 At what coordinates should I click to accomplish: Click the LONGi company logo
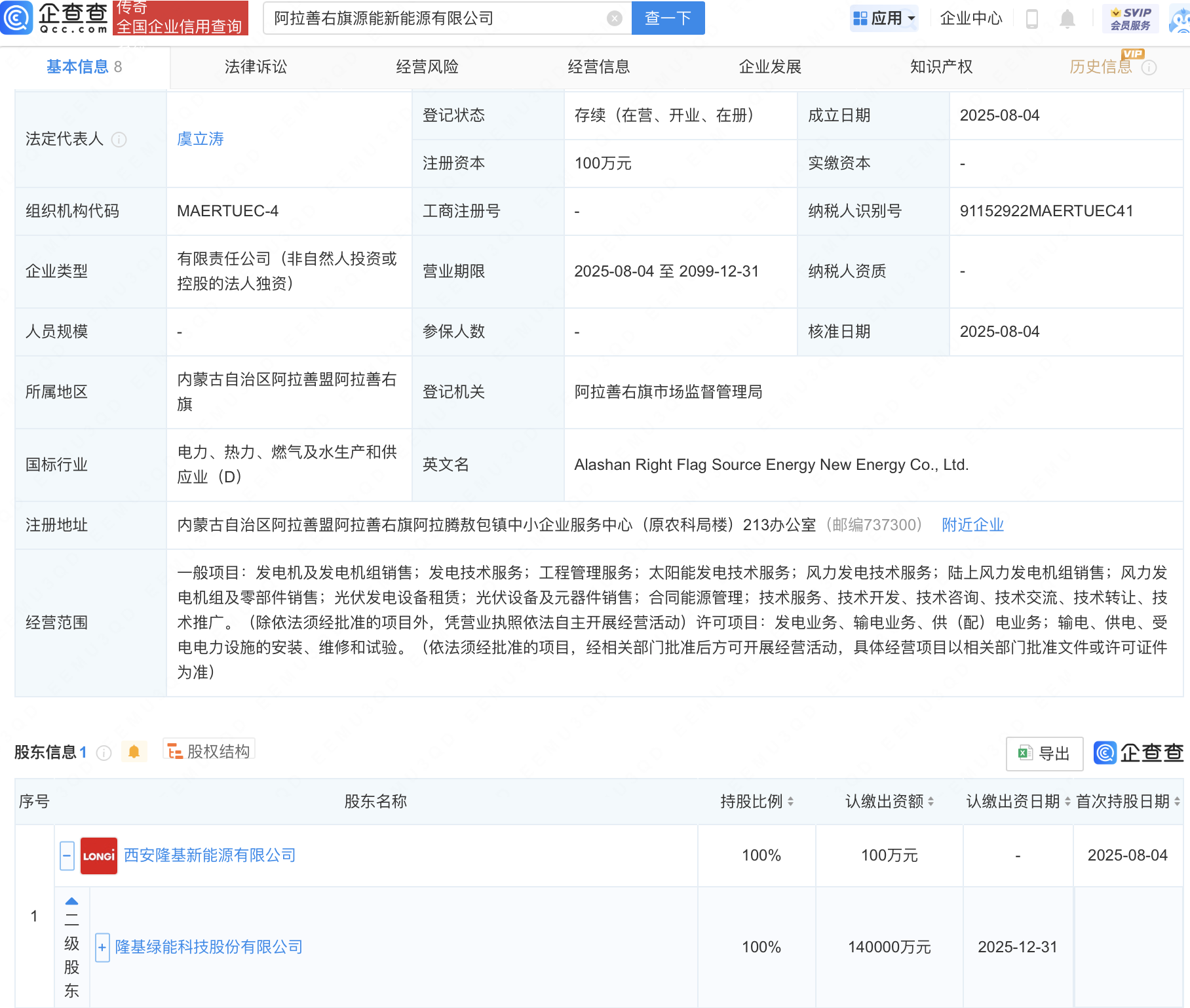pyautogui.click(x=99, y=855)
